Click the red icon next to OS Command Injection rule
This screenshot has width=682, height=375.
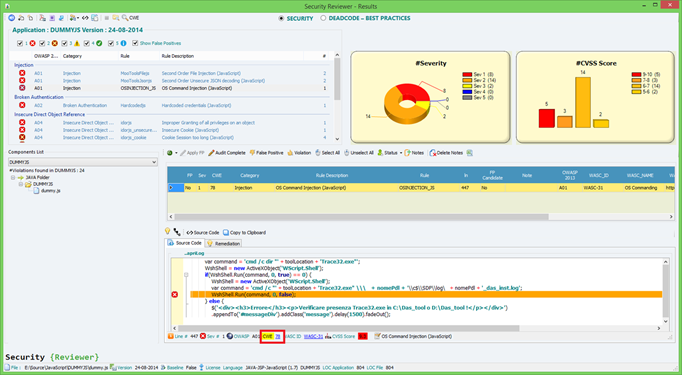pyautogui.click(x=22, y=88)
